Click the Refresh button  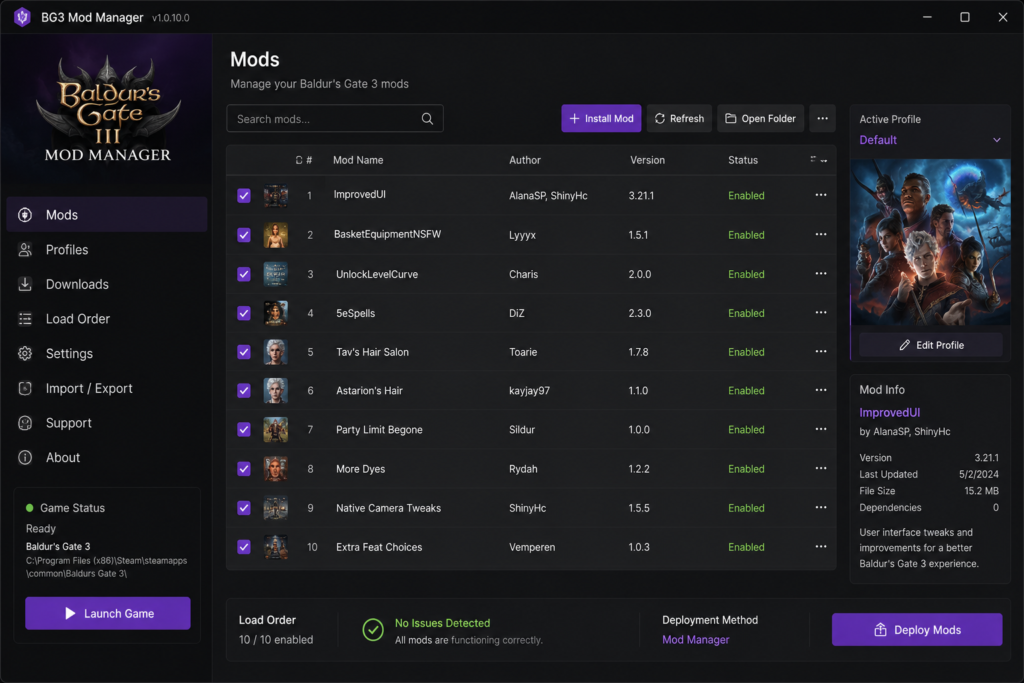pyautogui.click(x=679, y=118)
